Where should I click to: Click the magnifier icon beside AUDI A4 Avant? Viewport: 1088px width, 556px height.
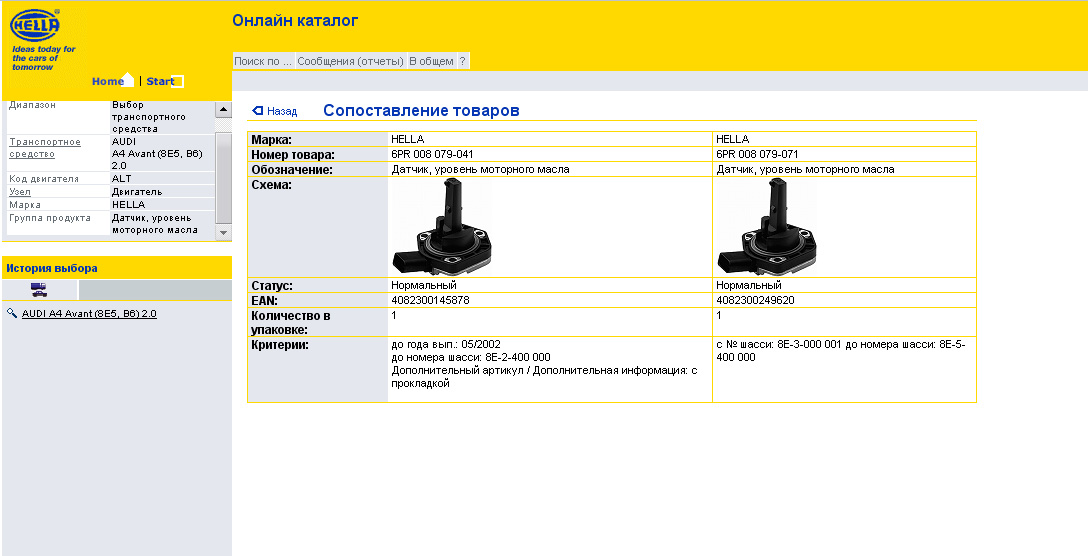(x=12, y=314)
